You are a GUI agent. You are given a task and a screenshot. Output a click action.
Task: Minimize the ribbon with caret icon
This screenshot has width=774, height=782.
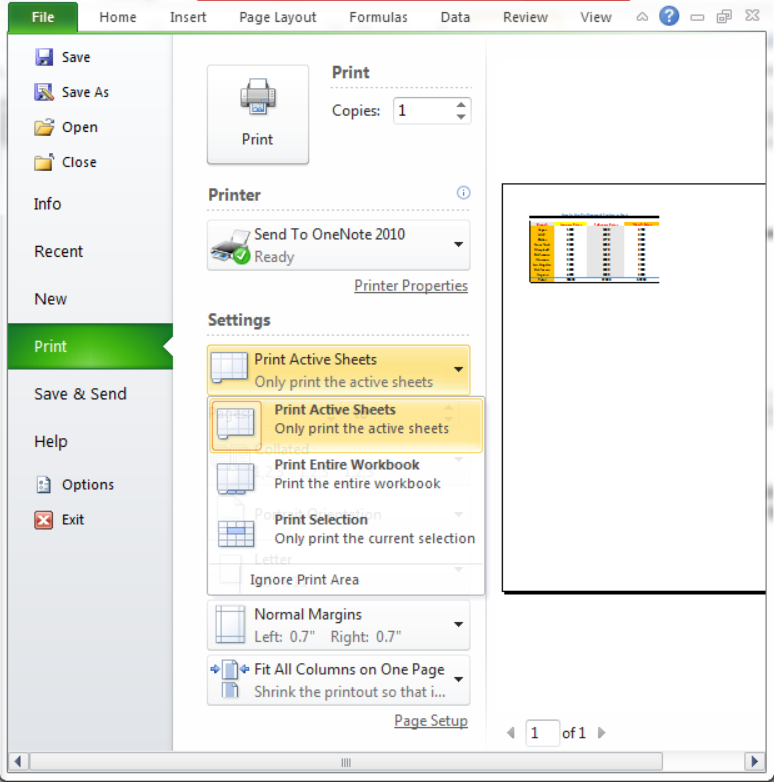coord(642,17)
